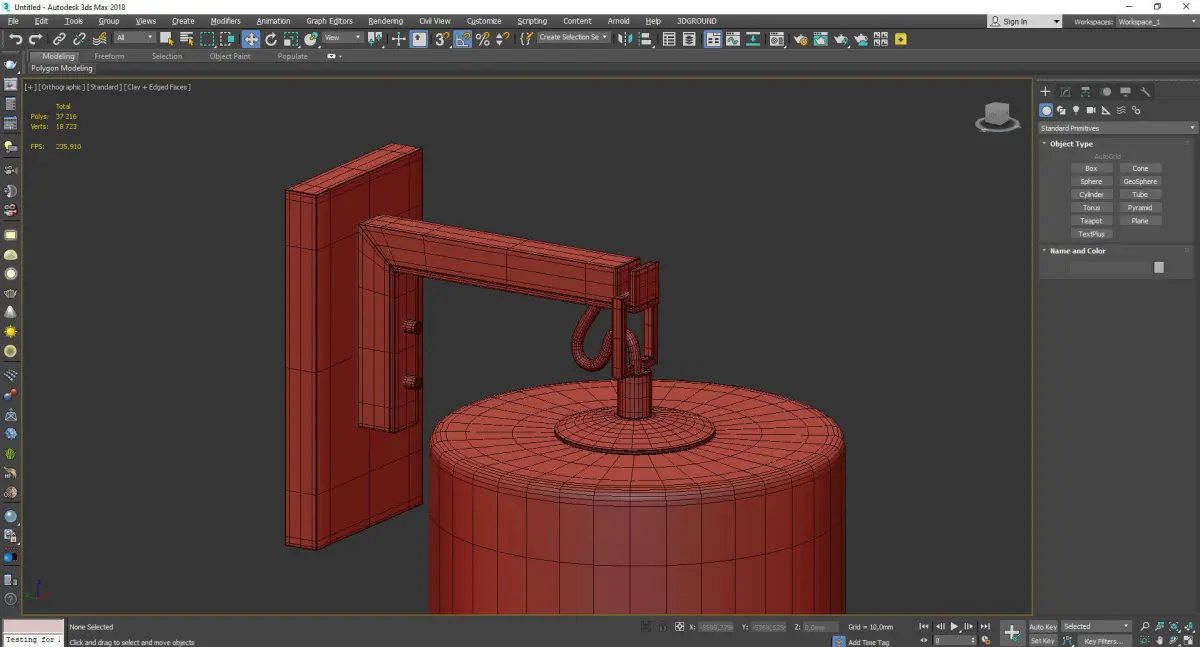The image size is (1200, 647).
Task: Open the Modifiers menu
Action: coord(225,21)
